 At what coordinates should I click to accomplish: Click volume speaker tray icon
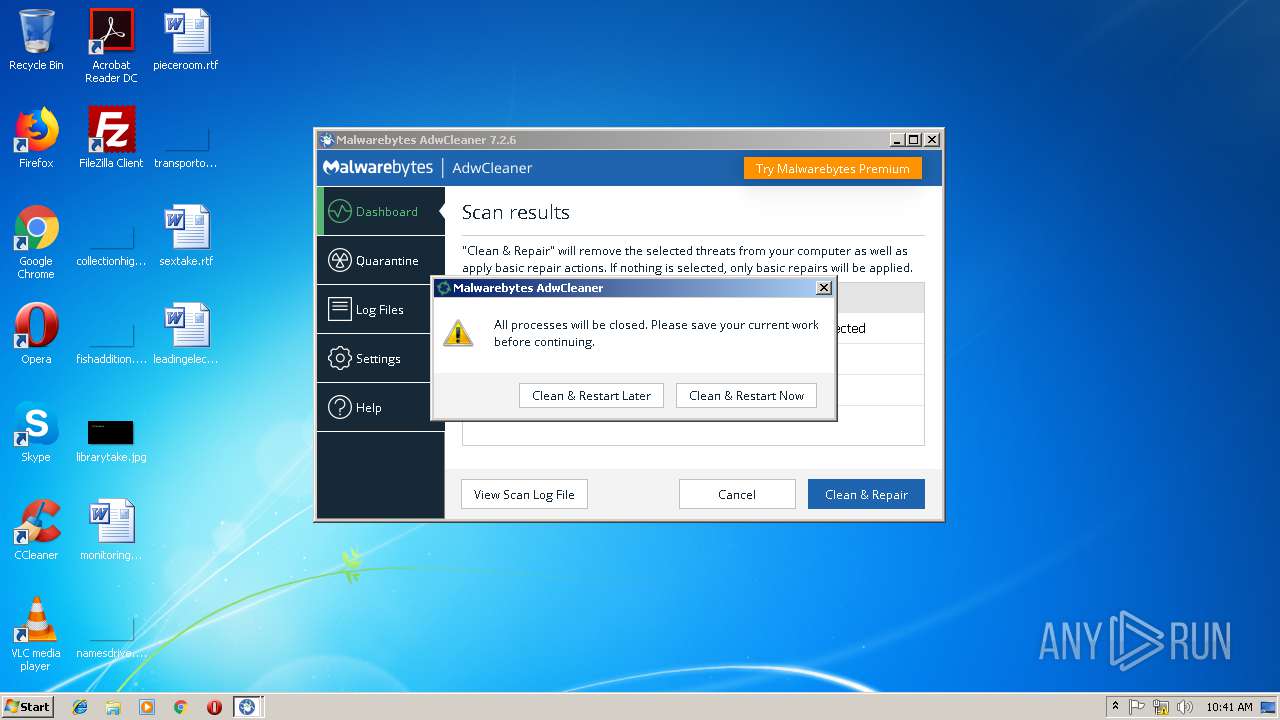[1185, 707]
